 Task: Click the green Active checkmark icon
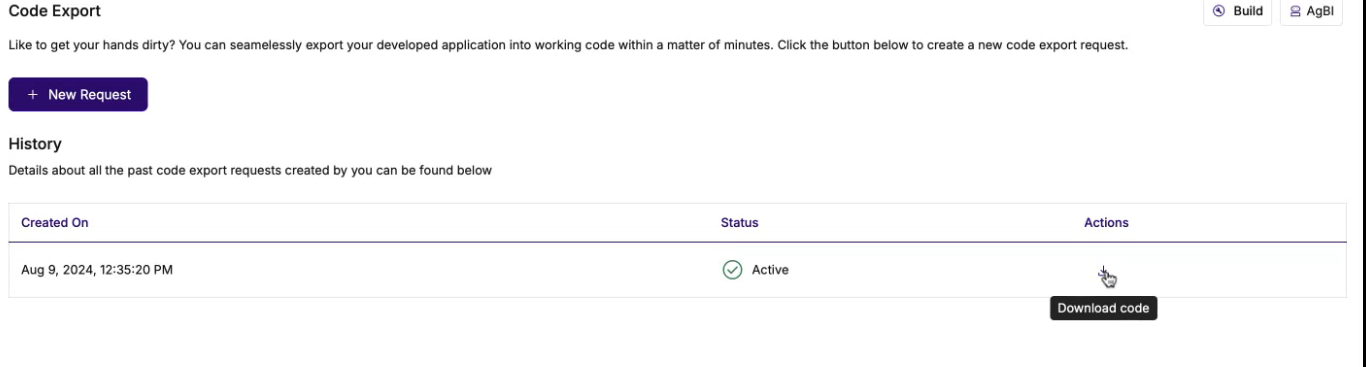coord(732,270)
